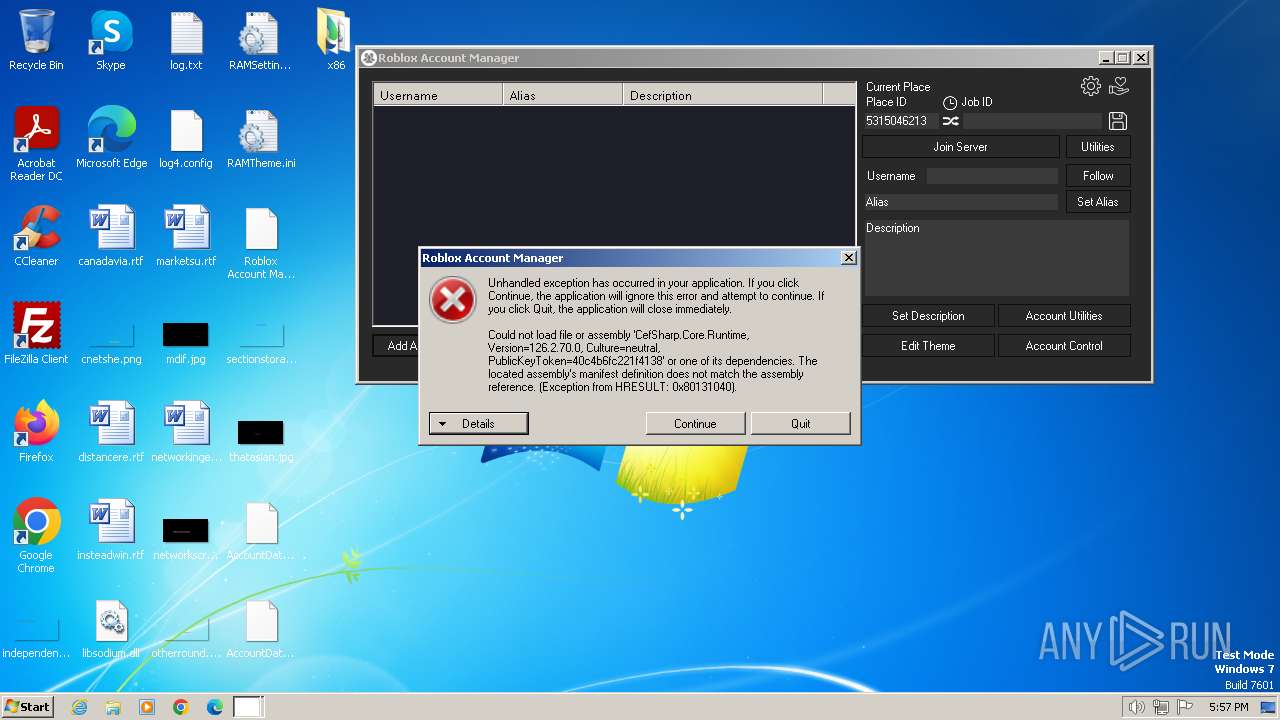Click the Username input field
Viewport: 1280px width, 720px height.
coord(992,176)
